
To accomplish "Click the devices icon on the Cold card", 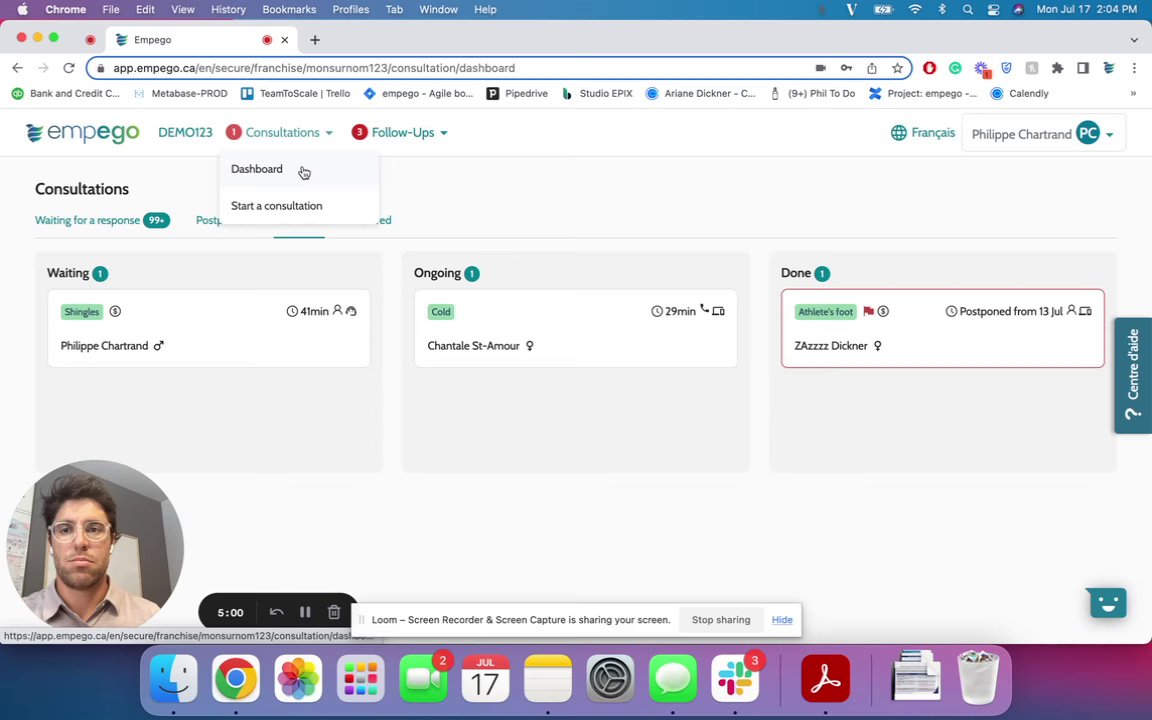I will pos(719,311).
